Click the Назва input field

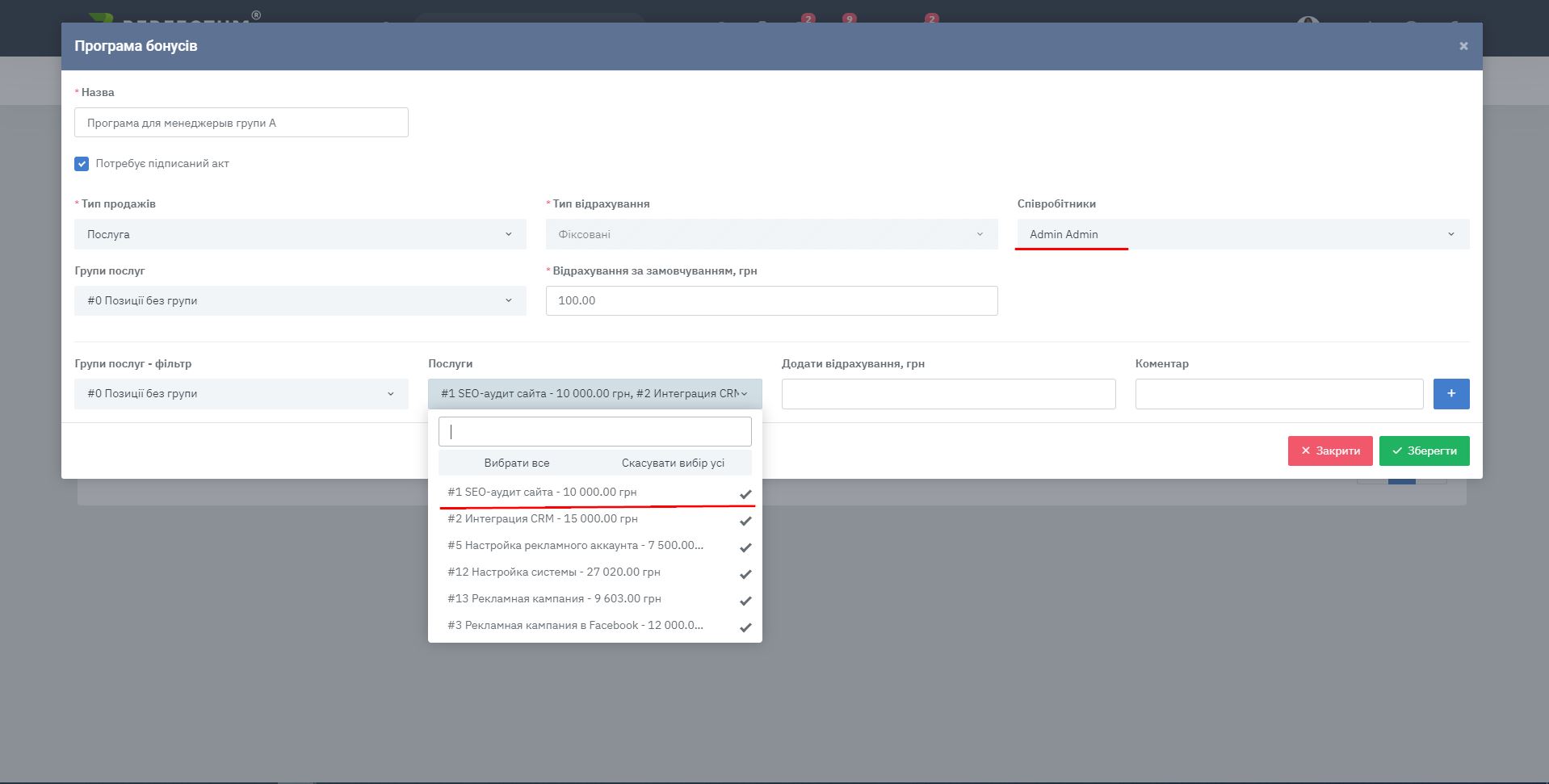[x=241, y=123]
